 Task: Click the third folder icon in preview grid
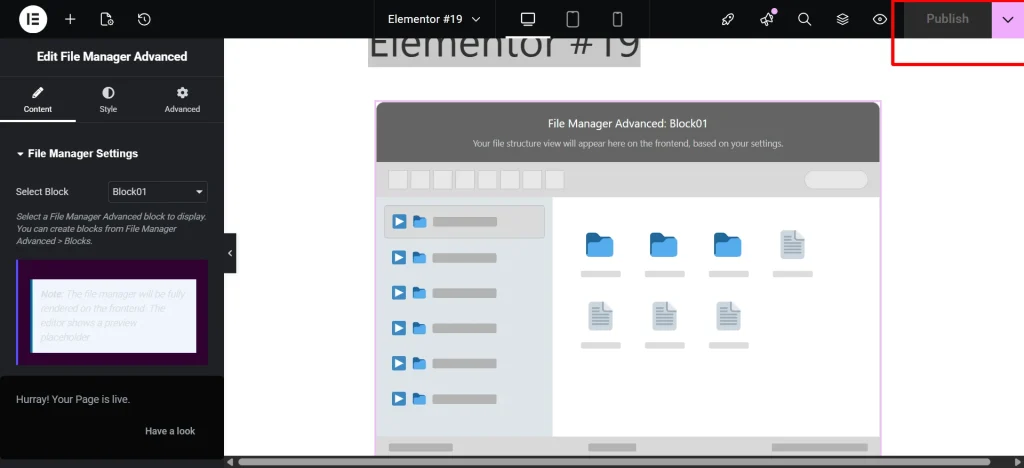tap(728, 245)
